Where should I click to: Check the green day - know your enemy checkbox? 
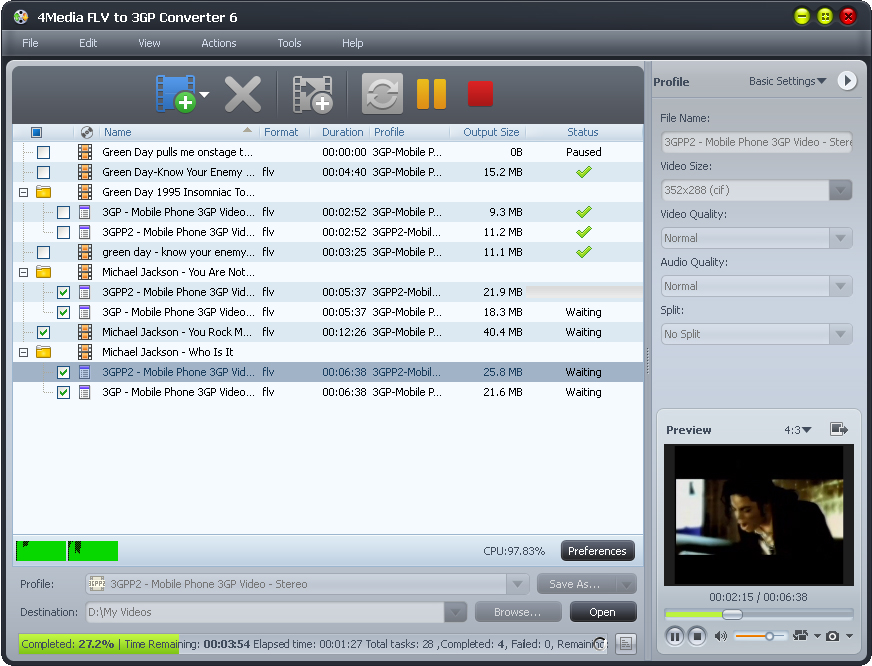pos(43,252)
